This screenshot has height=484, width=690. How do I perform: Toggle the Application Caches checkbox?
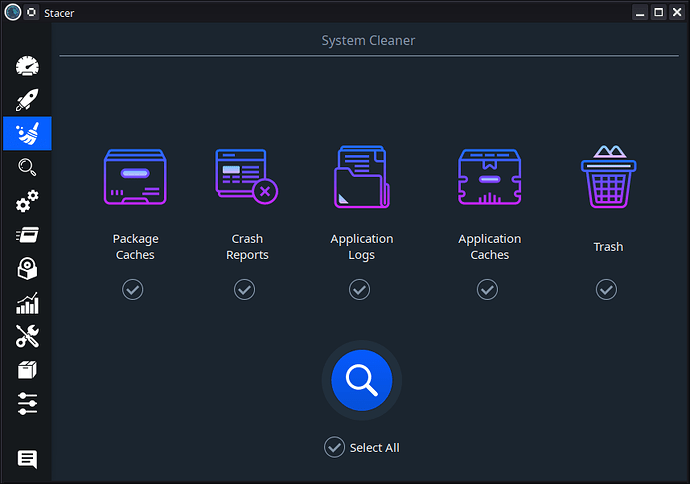pyautogui.click(x=487, y=290)
